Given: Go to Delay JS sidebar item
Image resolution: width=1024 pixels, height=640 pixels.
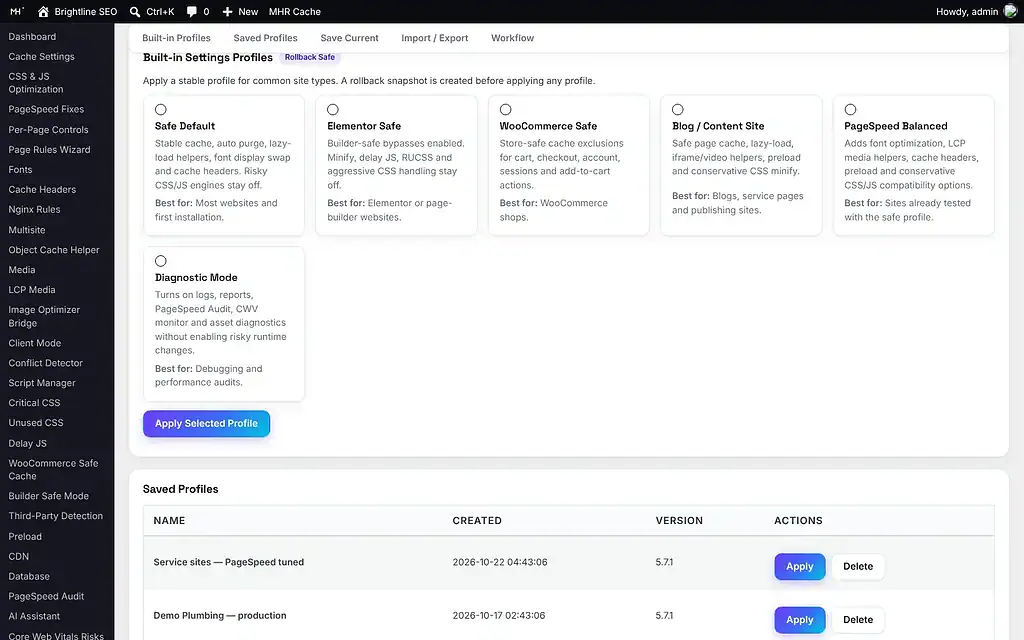Looking at the screenshot, I should (27, 443).
